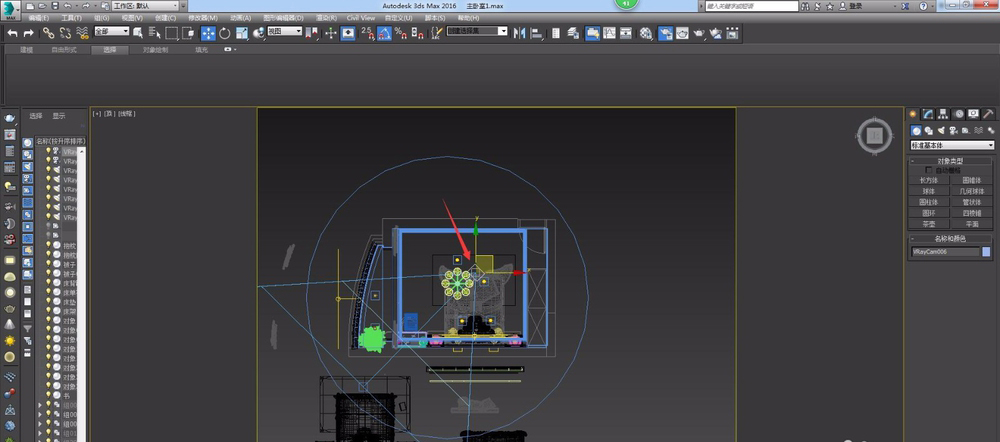Click the Align tool icon
Image resolution: width=1000 pixels, height=442 pixels.
(x=536, y=33)
